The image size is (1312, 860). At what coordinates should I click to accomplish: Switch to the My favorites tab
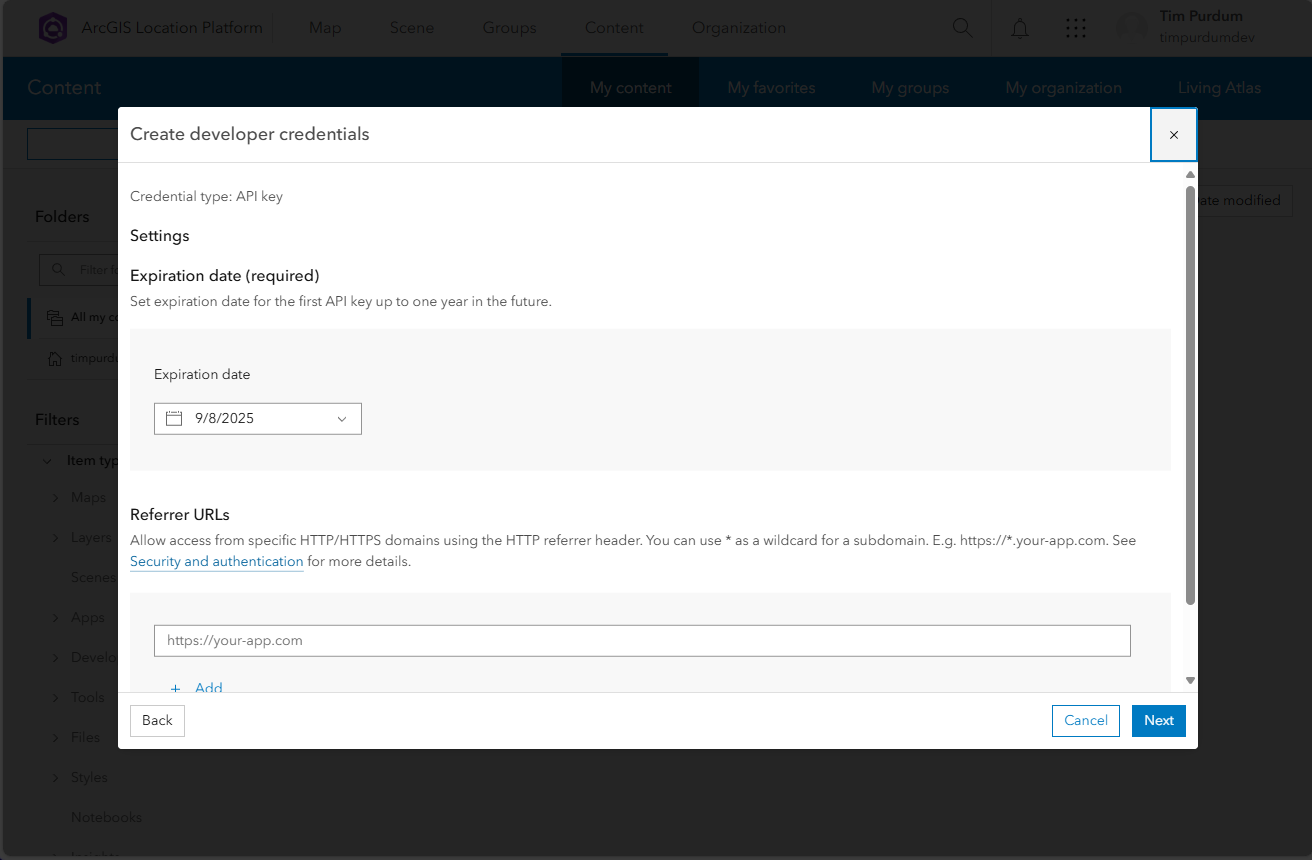tap(771, 88)
